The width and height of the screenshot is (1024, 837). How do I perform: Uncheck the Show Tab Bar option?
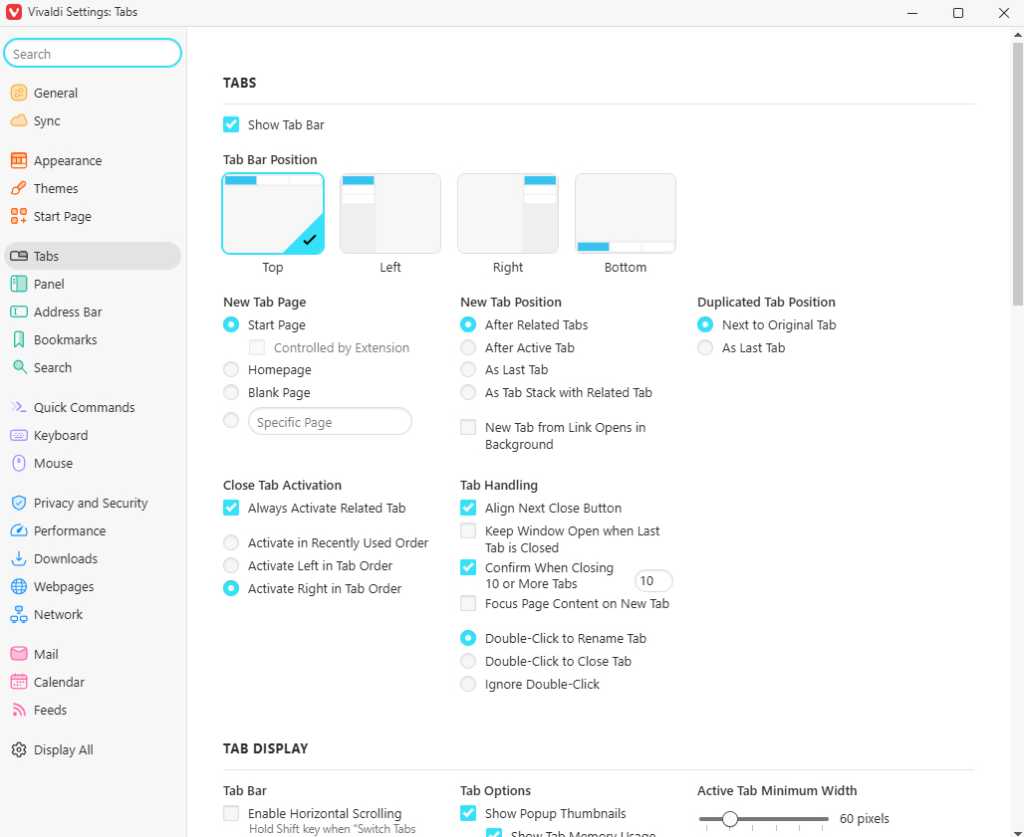(231, 124)
